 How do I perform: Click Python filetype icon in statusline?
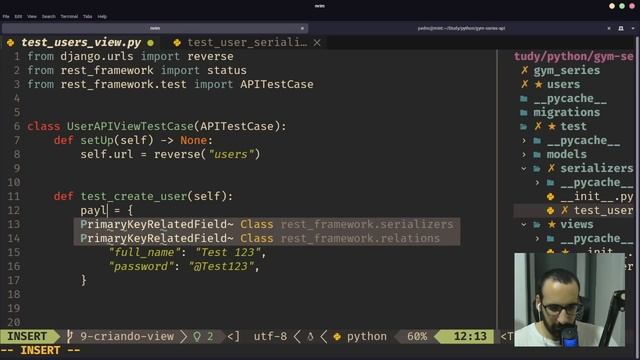[x=337, y=337]
